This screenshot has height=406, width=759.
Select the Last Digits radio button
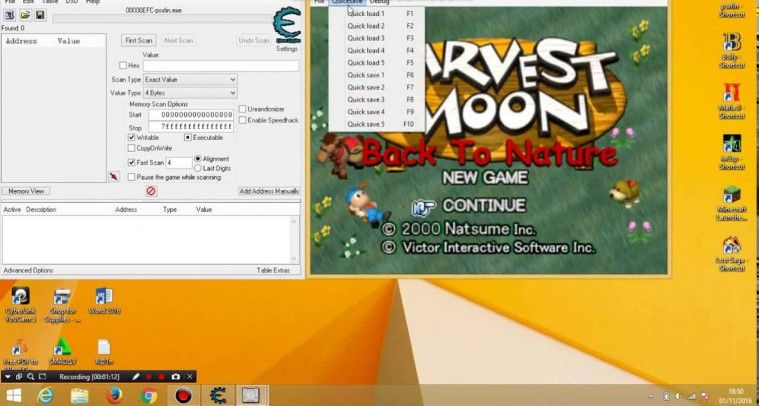198,167
